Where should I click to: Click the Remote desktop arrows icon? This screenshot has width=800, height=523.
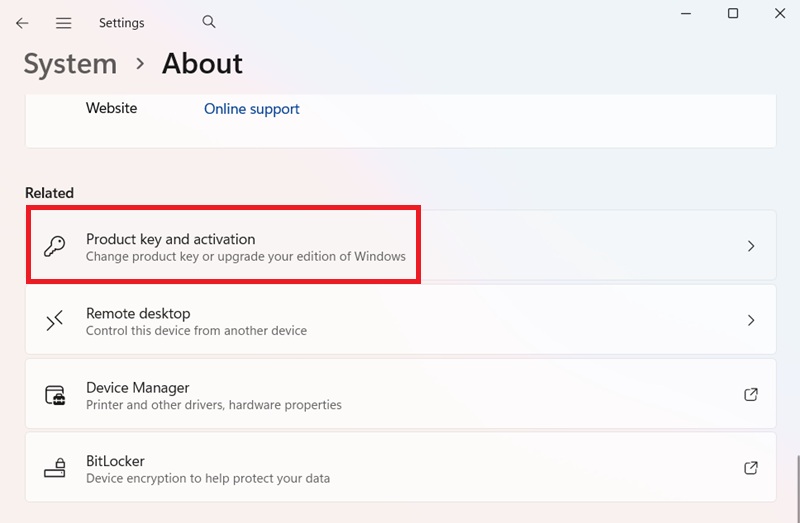[55, 321]
